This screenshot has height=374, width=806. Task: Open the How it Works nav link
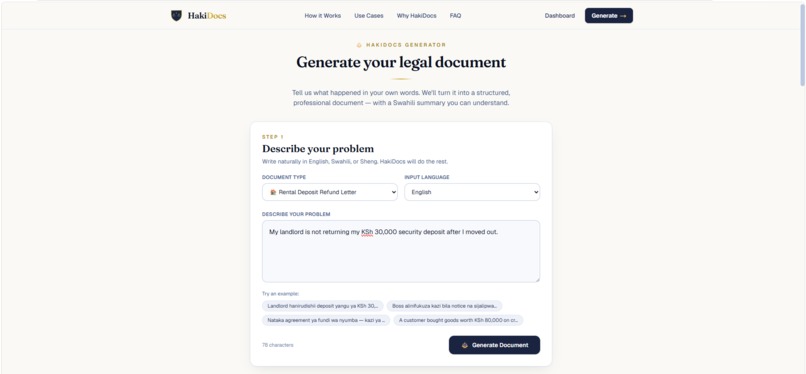pos(322,16)
